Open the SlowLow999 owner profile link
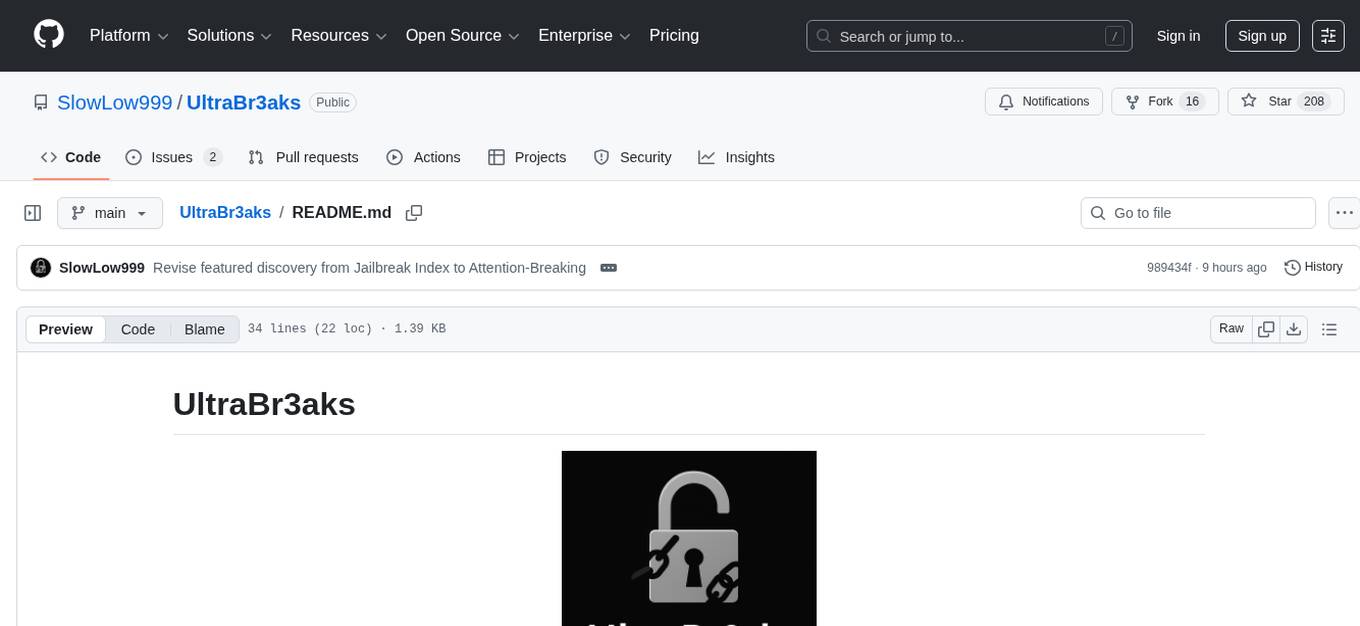The image size is (1360, 626). [x=114, y=102]
